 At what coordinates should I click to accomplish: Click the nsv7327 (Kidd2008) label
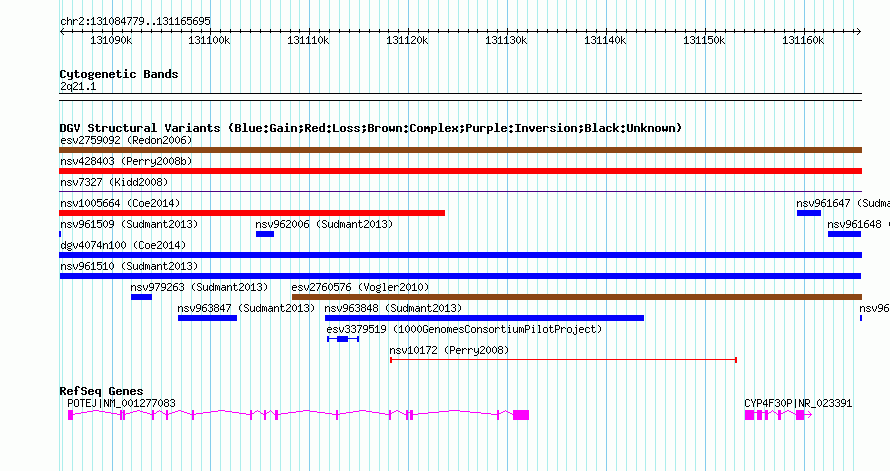pos(114,182)
